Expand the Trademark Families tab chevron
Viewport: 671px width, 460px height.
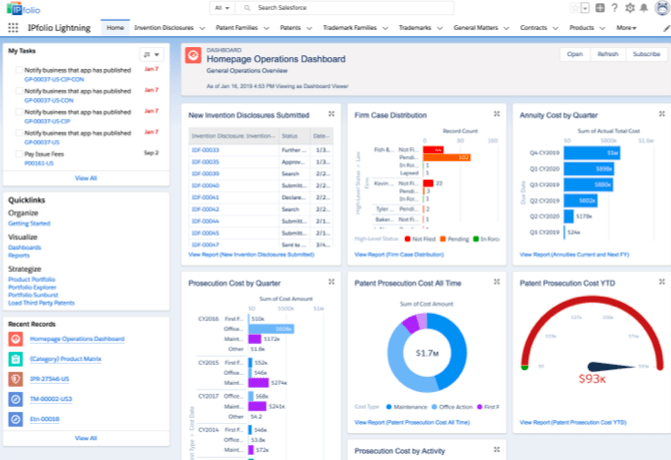(385, 28)
